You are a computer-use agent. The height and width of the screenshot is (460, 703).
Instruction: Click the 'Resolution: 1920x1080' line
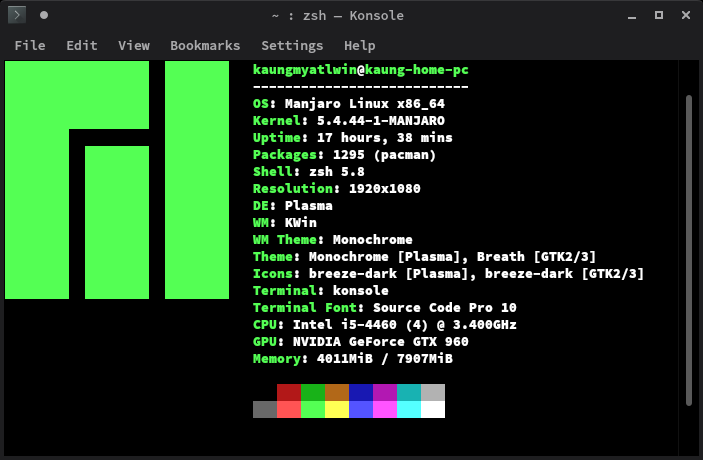[337, 189]
